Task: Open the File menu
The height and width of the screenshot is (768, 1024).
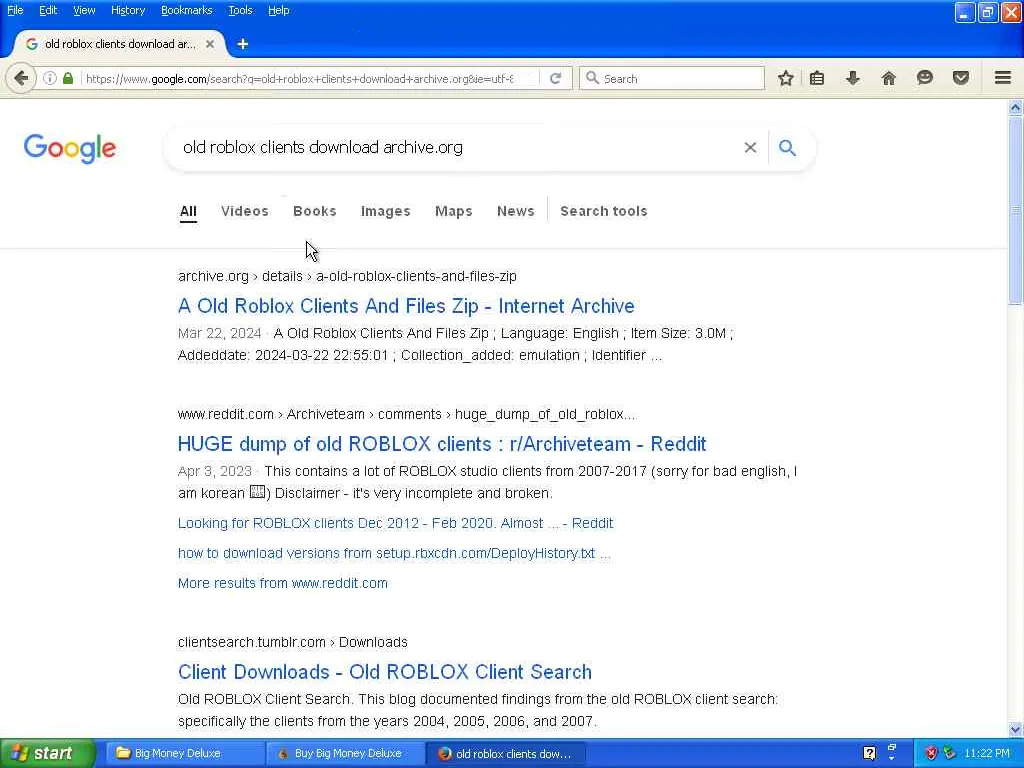Action: tap(15, 10)
